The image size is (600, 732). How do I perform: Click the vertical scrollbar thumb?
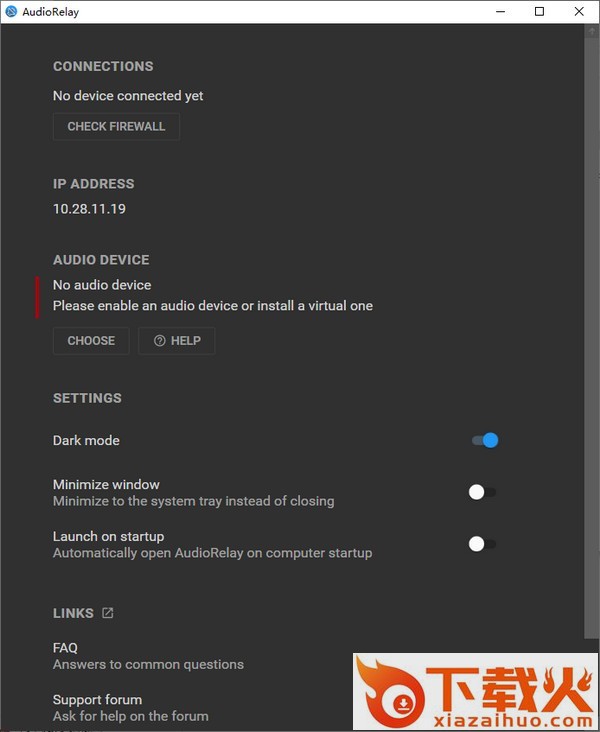tap(591, 337)
